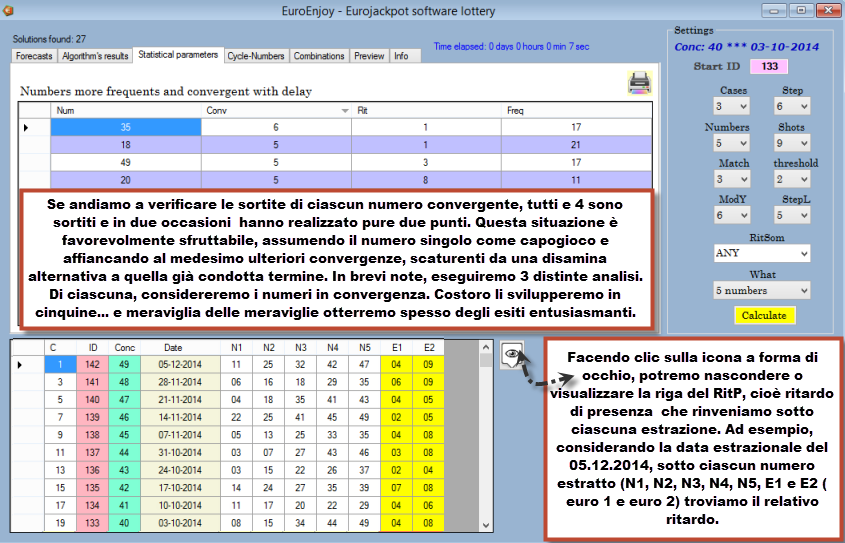Expand the ModY dropdown
This screenshot has width=845, height=543.
point(731,215)
